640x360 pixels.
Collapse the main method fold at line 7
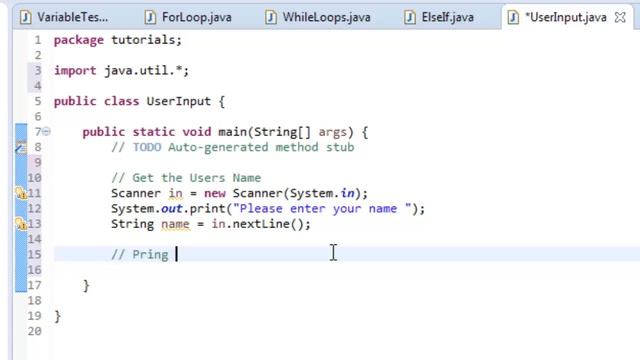pos(46,131)
